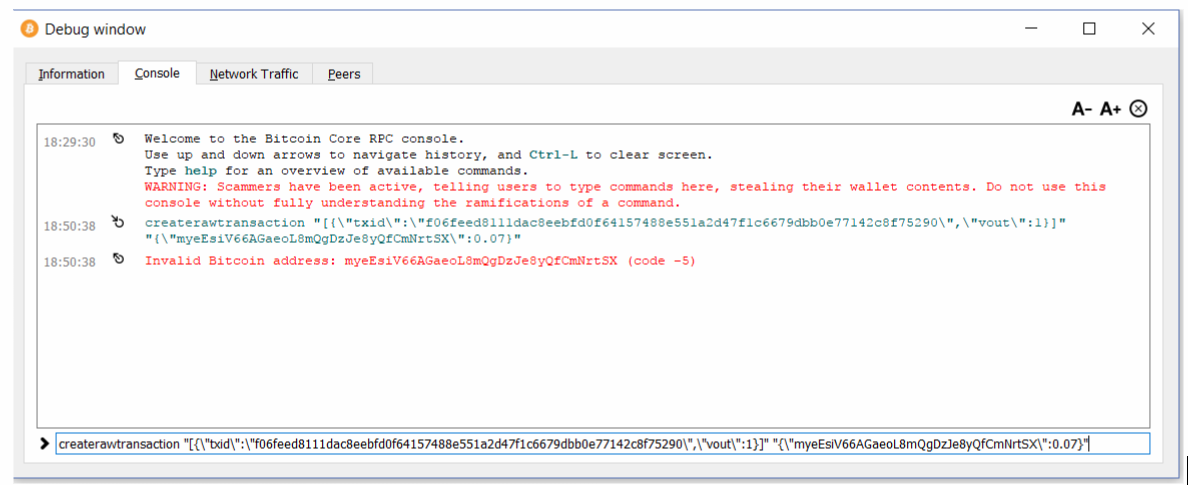This screenshot has width=1188, height=485.
Task: Click the icon beside the createrawtransaction command entry
Action: coord(118,222)
